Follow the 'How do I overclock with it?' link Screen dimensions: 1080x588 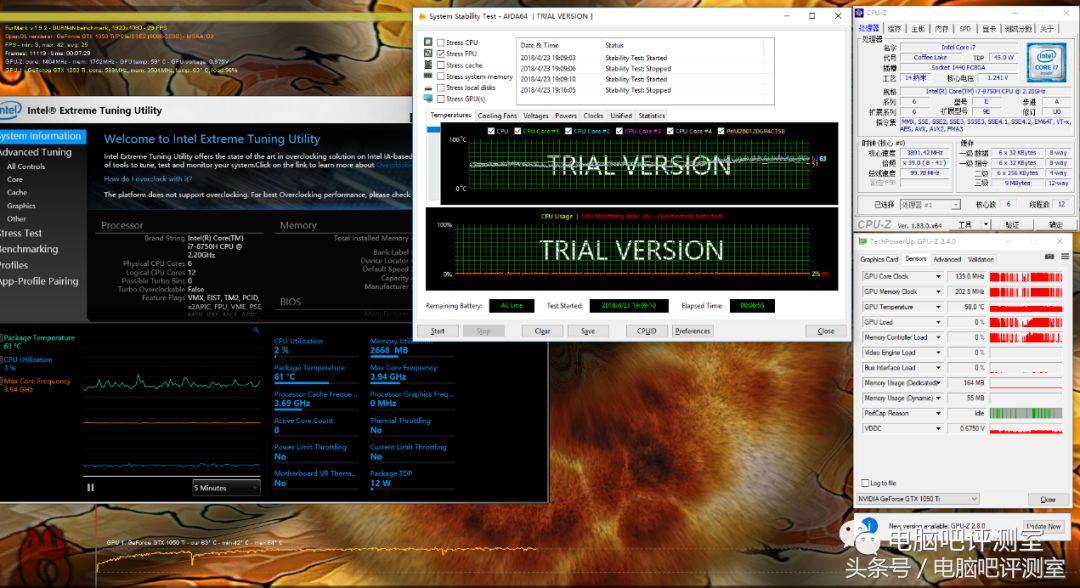point(148,179)
